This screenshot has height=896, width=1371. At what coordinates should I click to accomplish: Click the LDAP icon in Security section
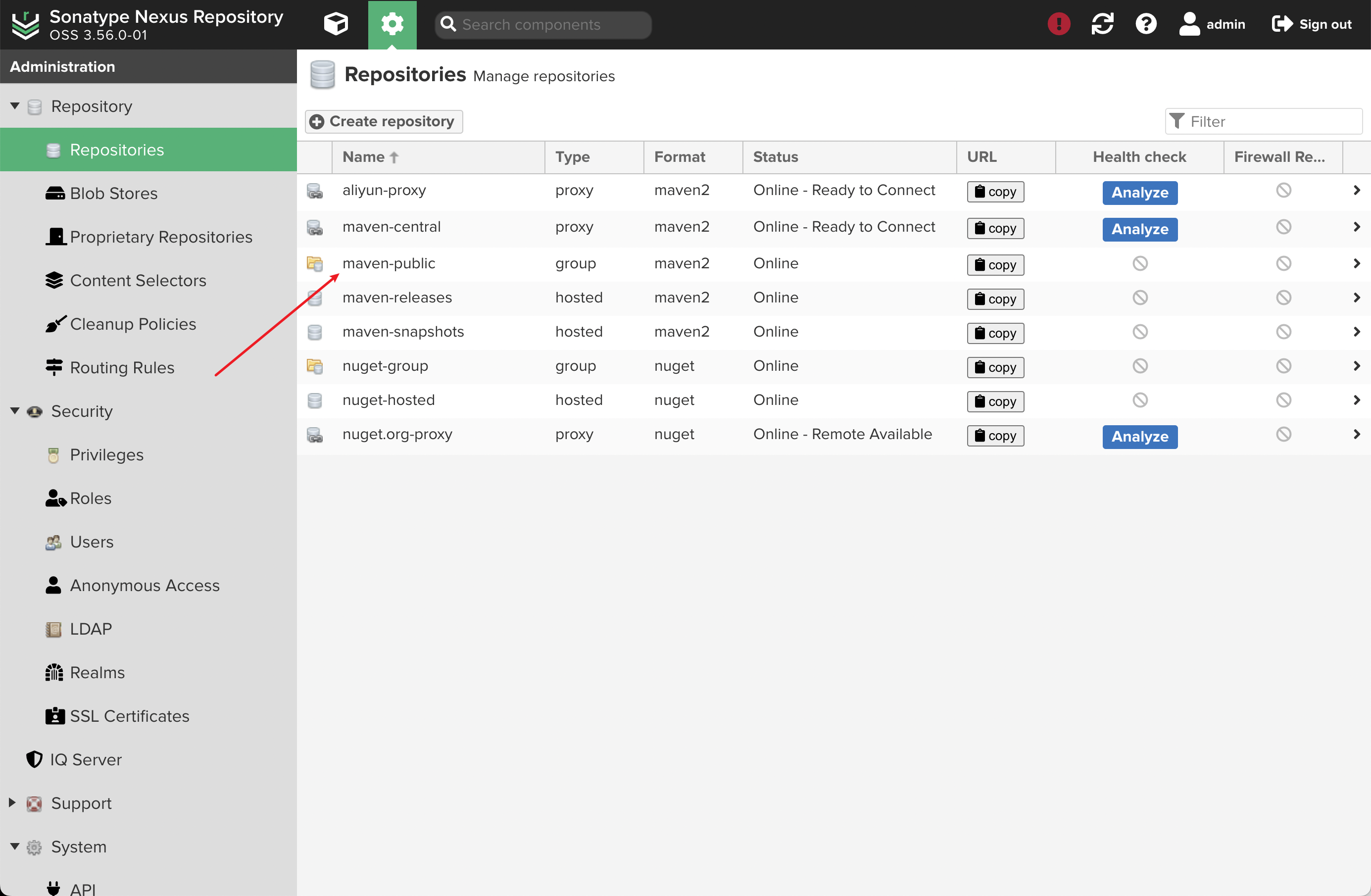pyautogui.click(x=53, y=629)
